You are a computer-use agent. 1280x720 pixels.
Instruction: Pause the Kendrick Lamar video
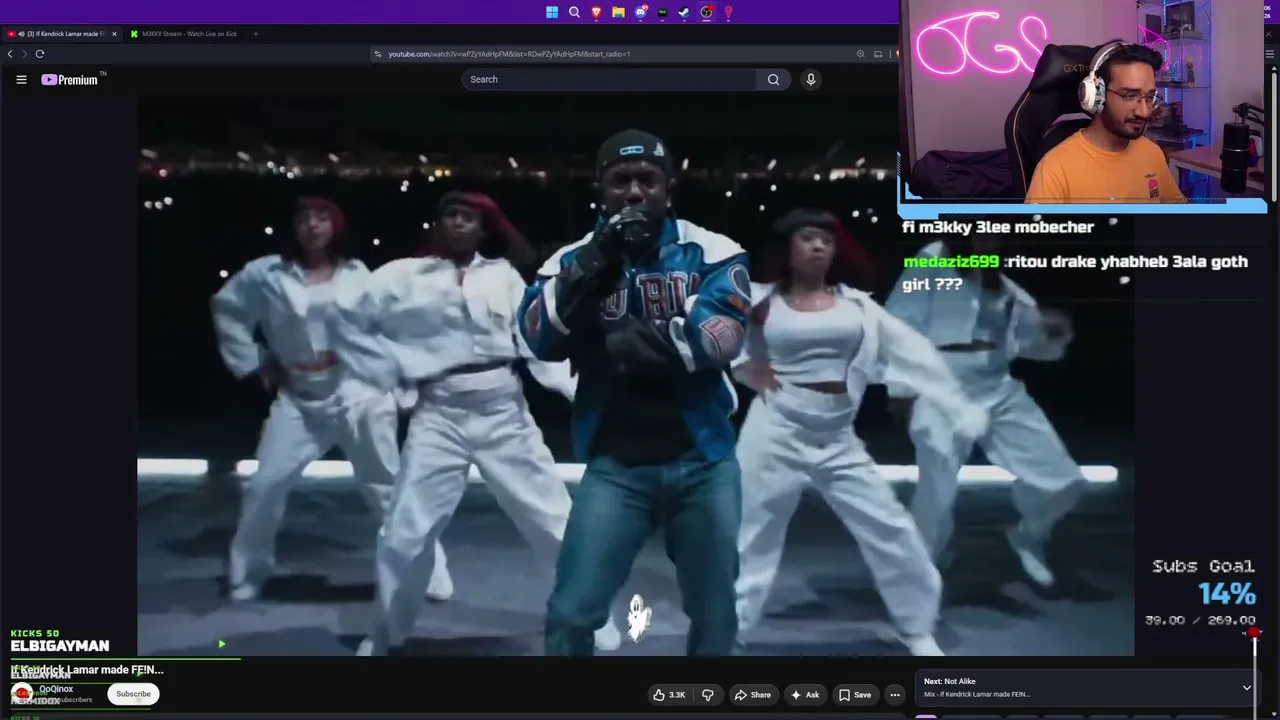coord(635,375)
